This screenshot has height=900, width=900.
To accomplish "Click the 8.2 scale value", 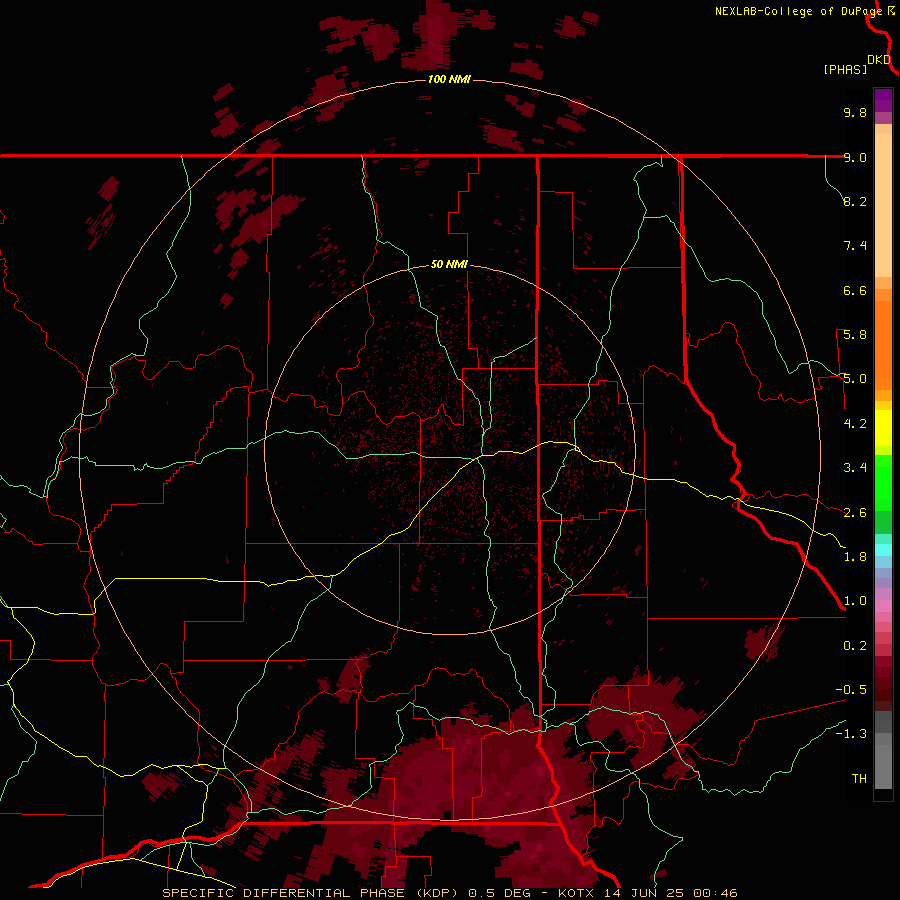I will click(x=855, y=201).
